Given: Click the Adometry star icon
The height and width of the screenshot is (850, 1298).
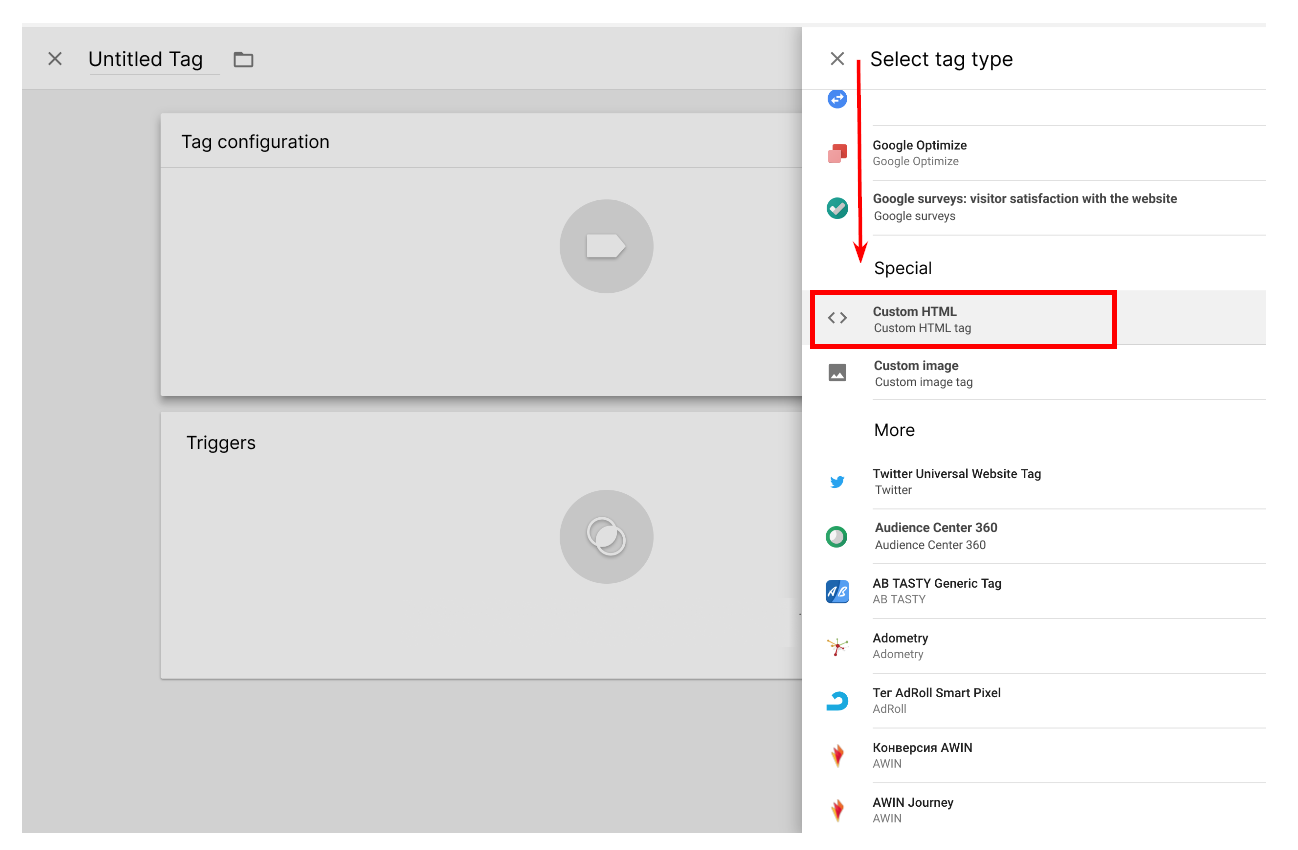Looking at the screenshot, I should [x=837, y=647].
